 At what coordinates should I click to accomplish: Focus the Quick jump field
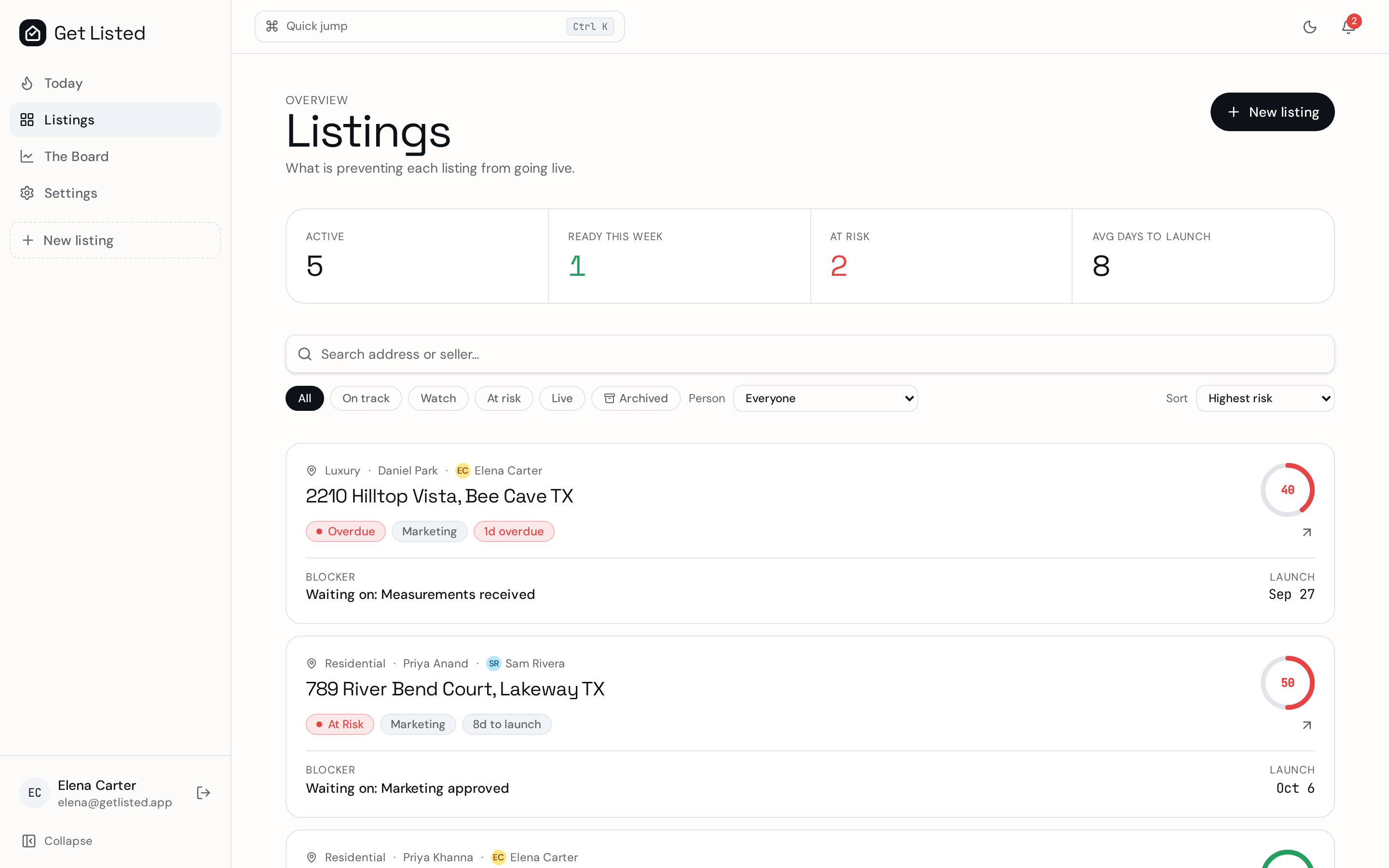(x=439, y=27)
